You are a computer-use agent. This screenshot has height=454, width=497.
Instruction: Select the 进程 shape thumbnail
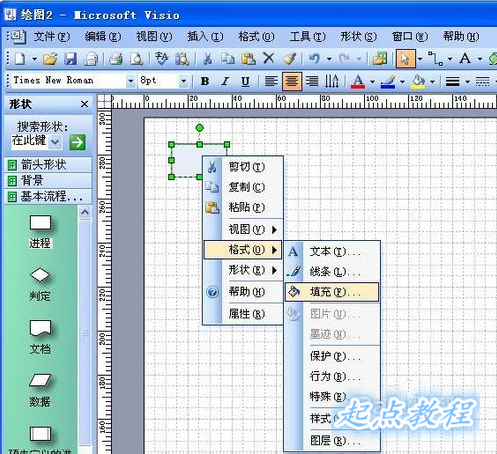(x=40, y=223)
